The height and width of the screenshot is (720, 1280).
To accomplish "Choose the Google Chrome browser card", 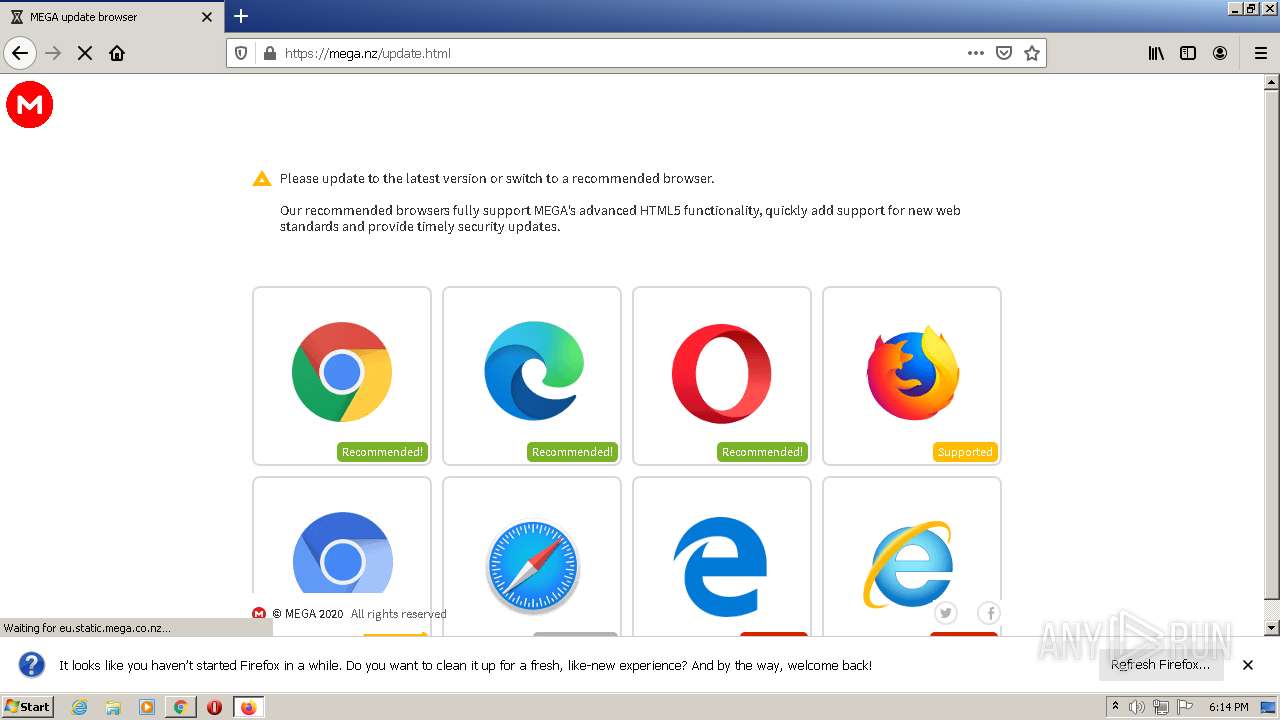I will tap(342, 376).
